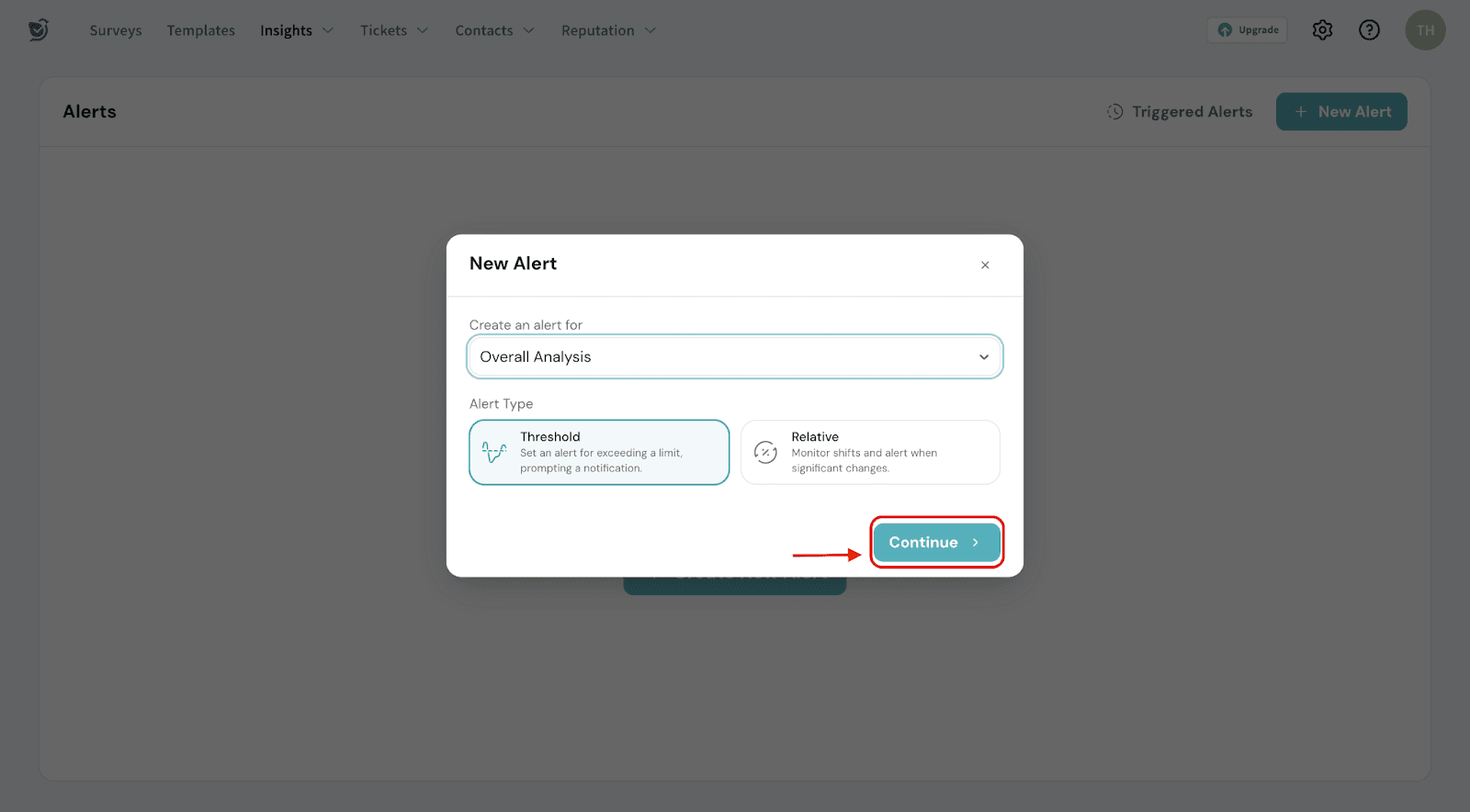
Task: Click the Upgrade button
Action: tap(1247, 30)
